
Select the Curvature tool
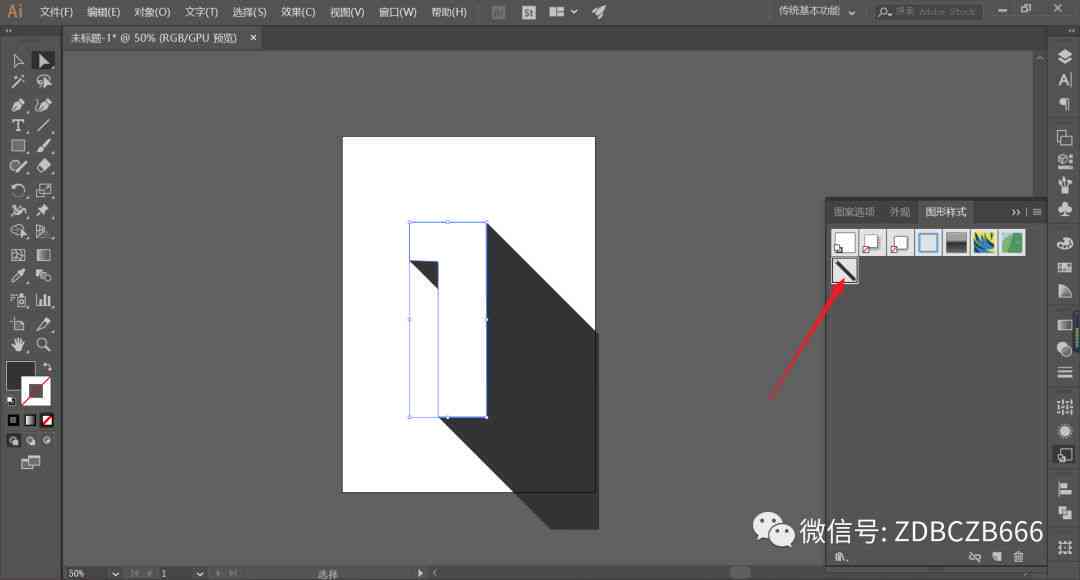click(43, 105)
